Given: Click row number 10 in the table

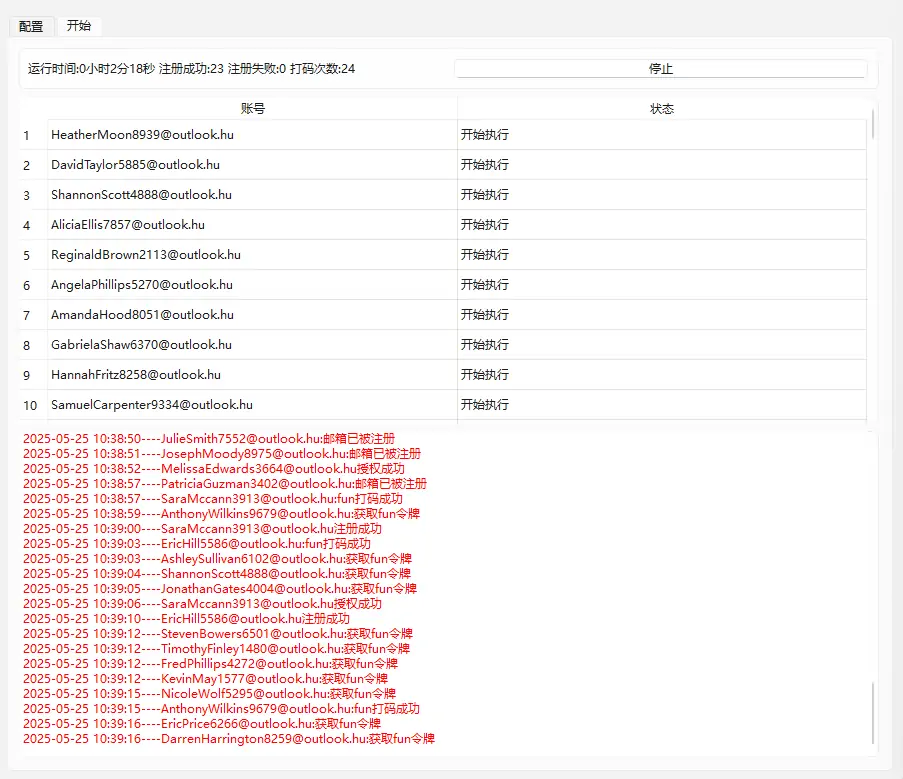Looking at the screenshot, I should 30,405.
